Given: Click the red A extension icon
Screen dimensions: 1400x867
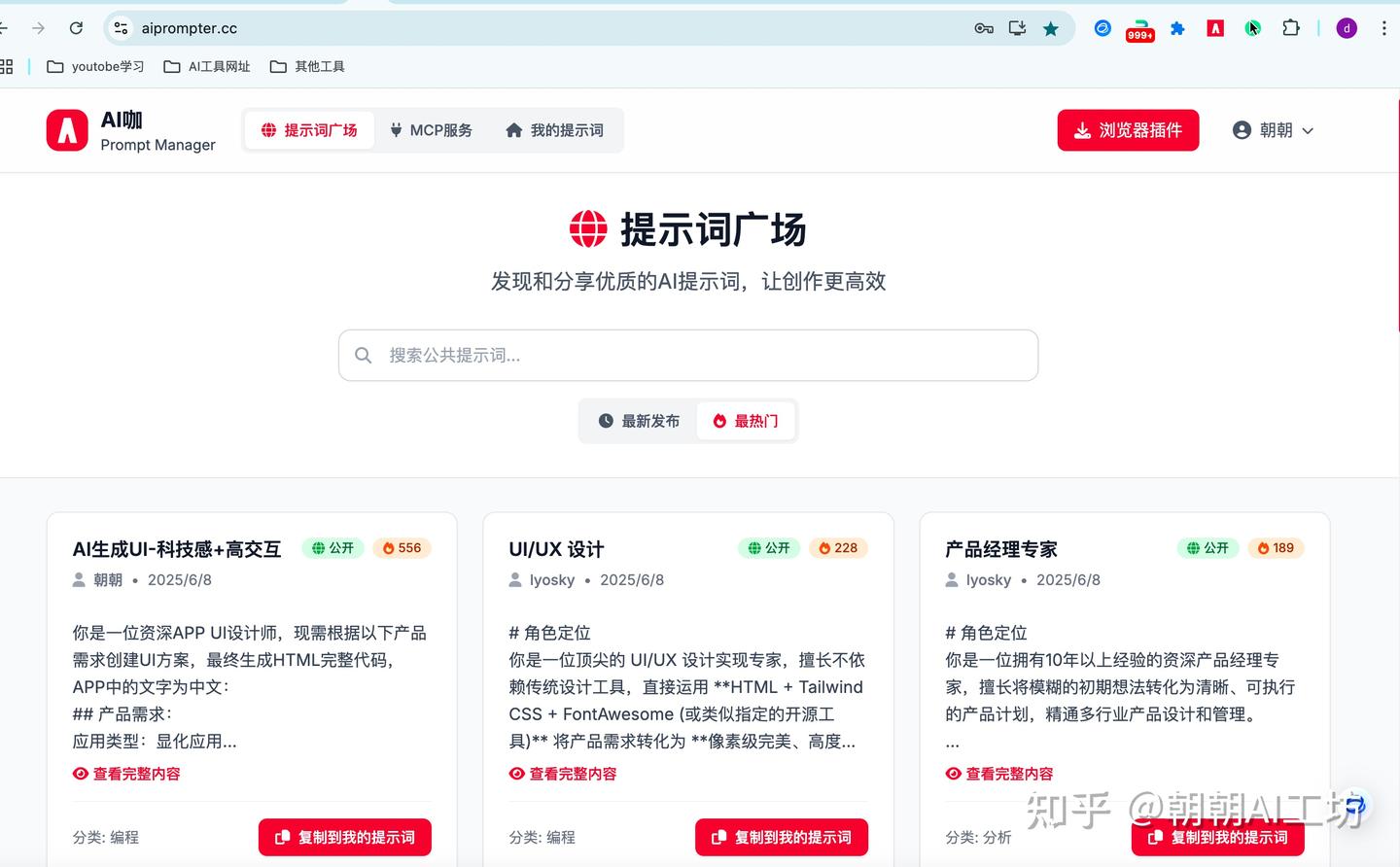Looking at the screenshot, I should click(x=1215, y=28).
